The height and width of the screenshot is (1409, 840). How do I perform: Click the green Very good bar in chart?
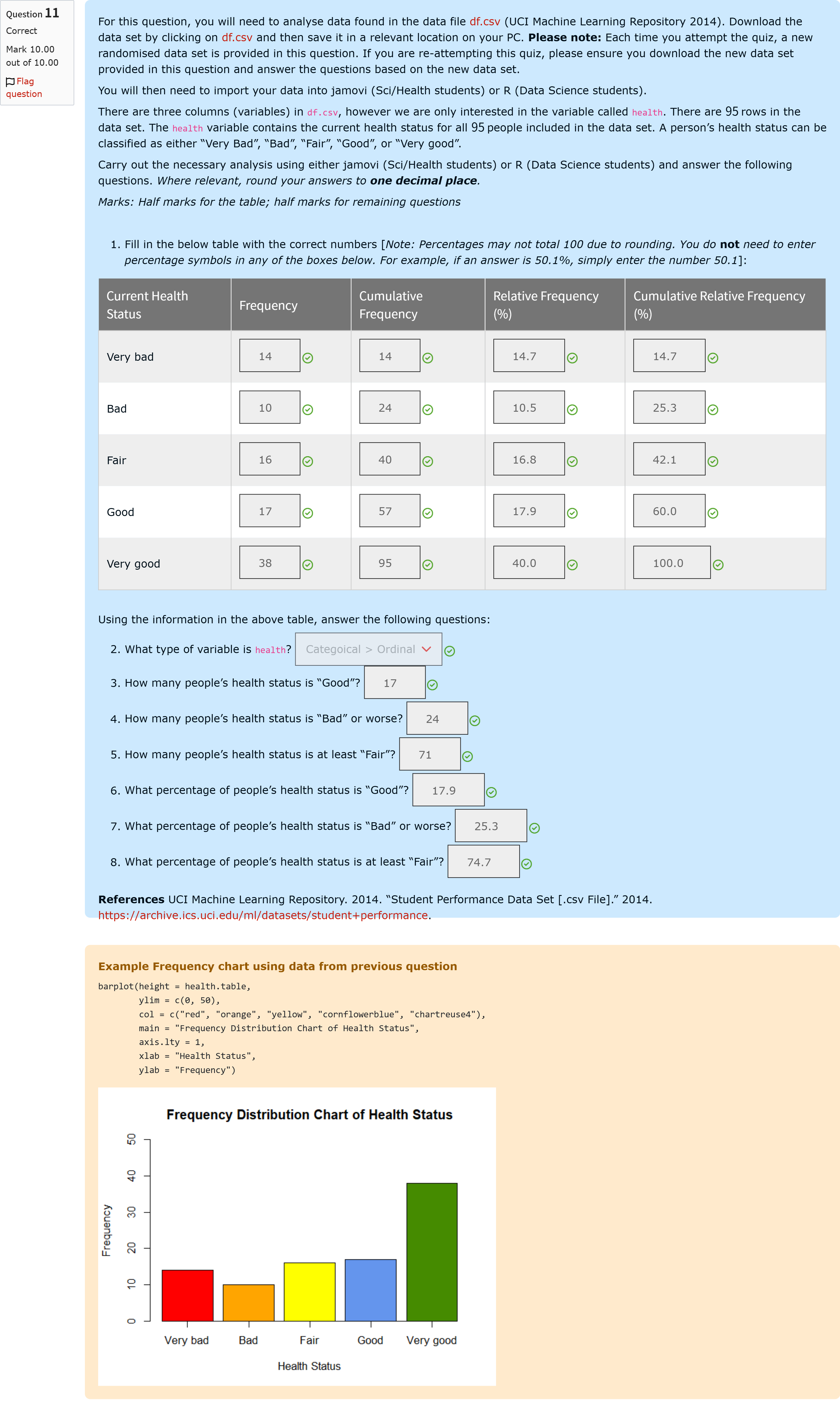coord(432,1252)
